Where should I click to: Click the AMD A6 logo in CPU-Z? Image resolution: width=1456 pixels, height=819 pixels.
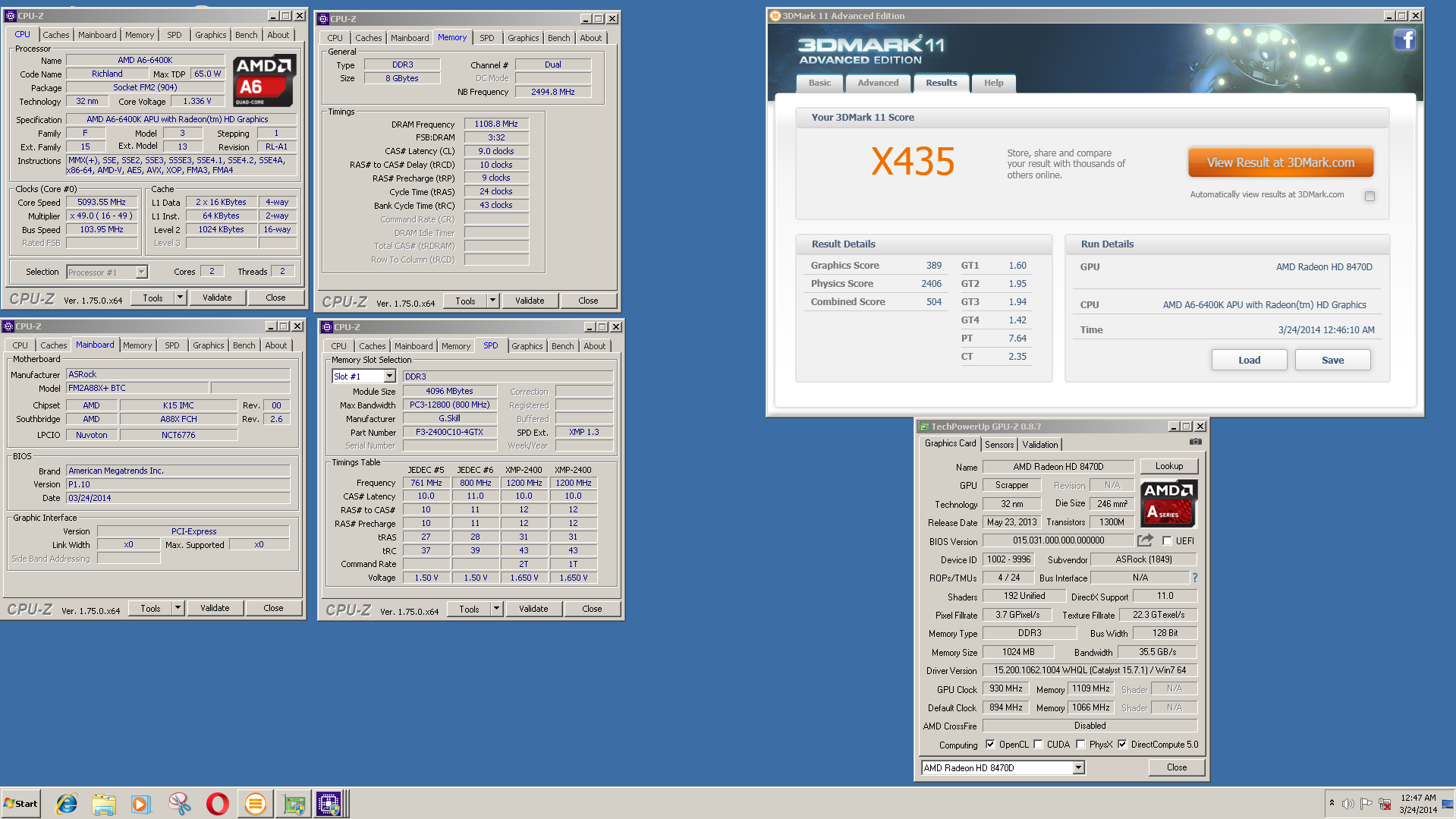[x=263, y=80]
